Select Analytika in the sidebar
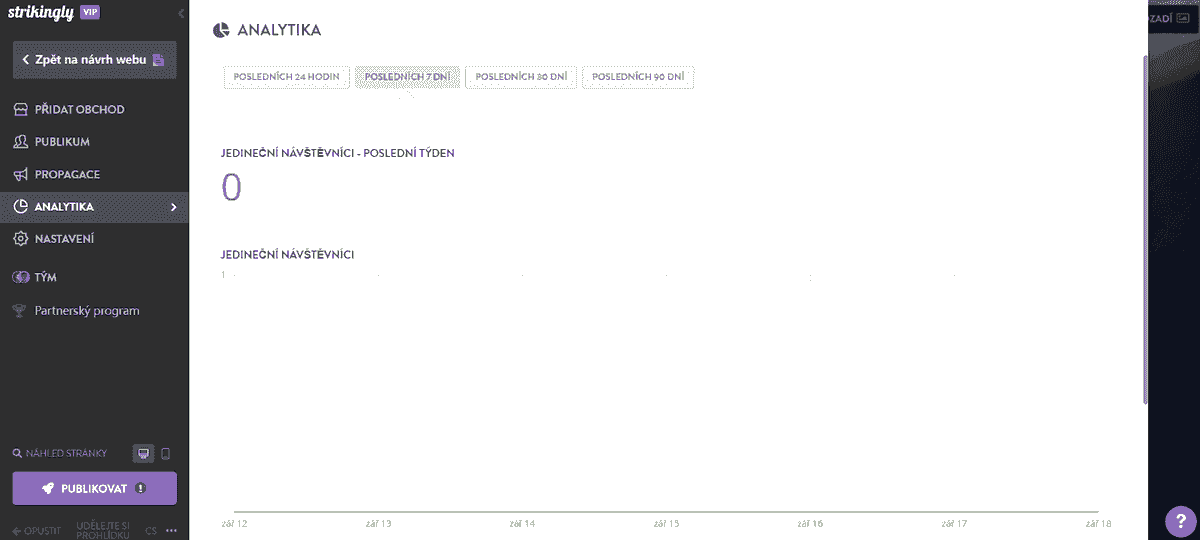1200x540 pixels. pyautogui.click(x=94, y=207)
